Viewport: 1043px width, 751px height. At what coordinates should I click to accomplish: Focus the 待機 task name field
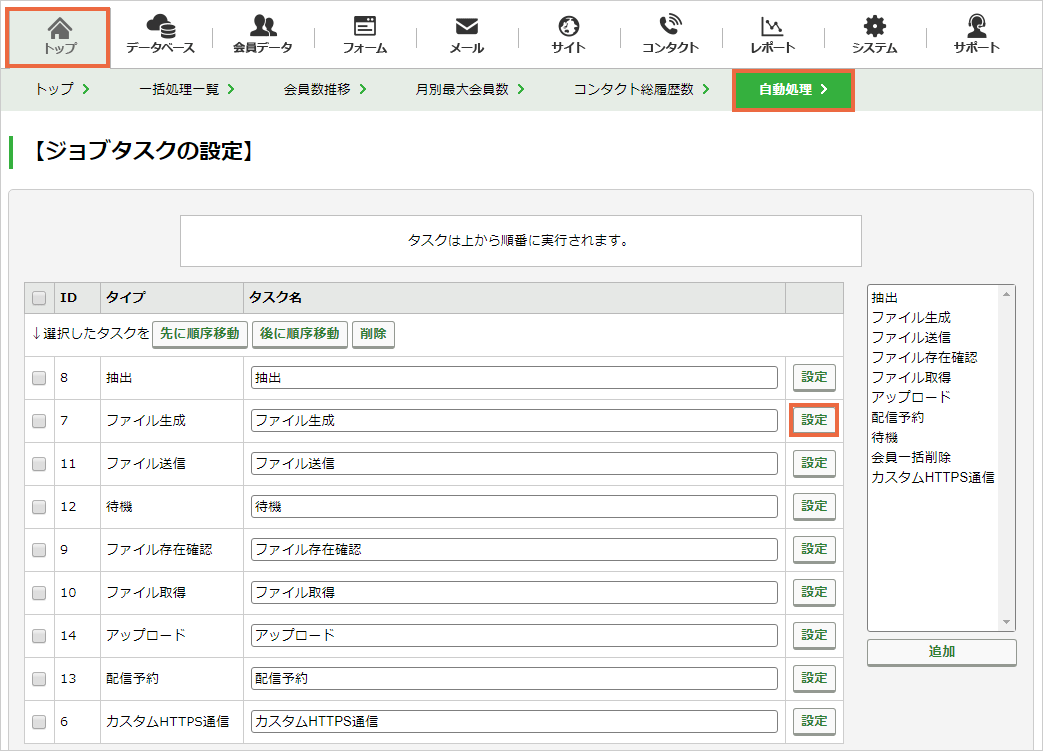click(x=514, y=506)
